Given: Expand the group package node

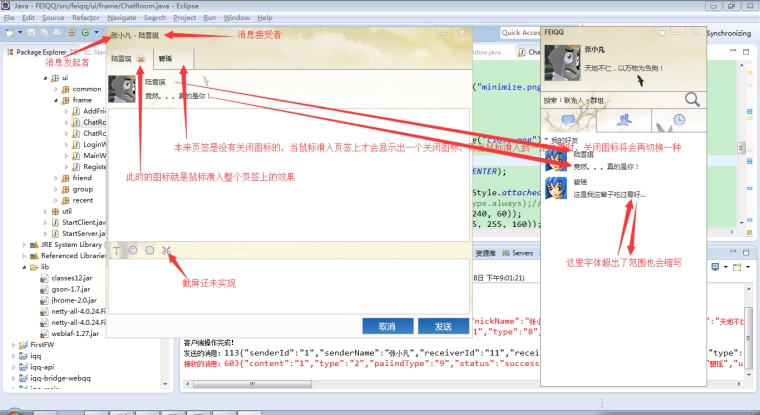Looking at the screenshot, I should pyautogui.click(x=56, y=189).
